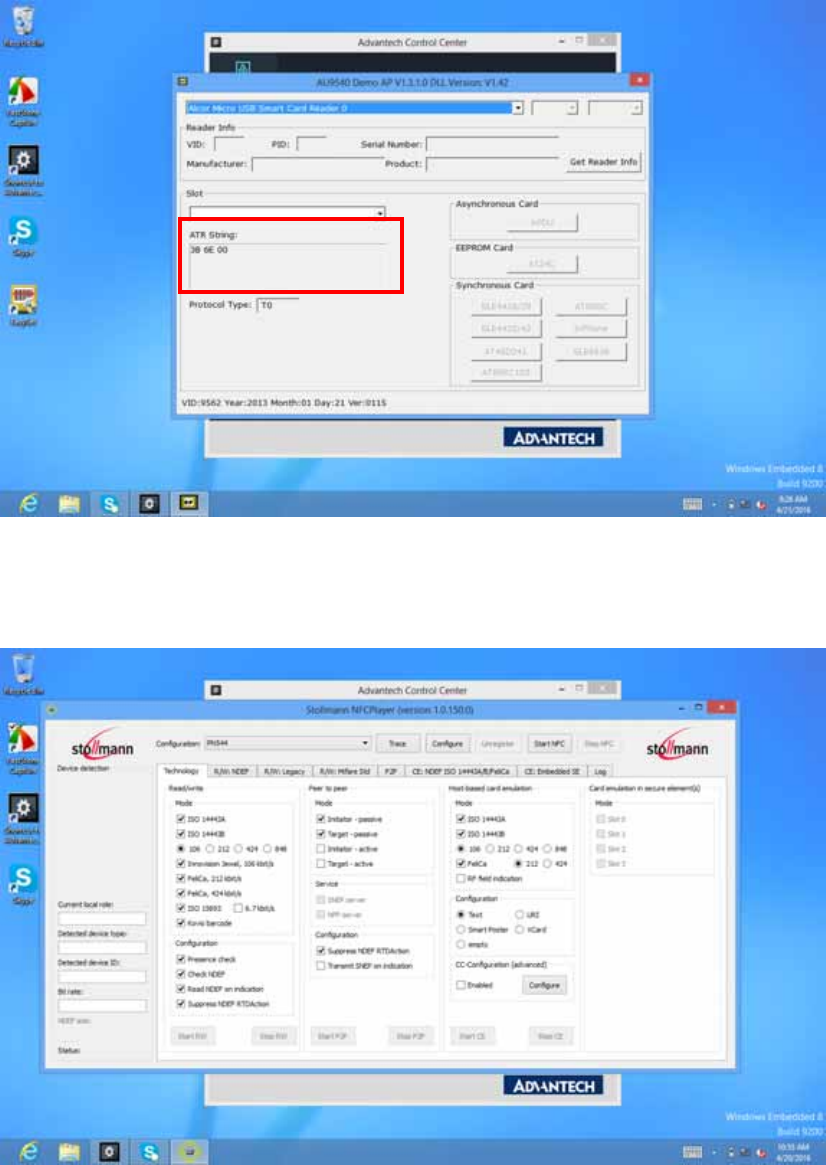The image size is (826, 1165).
Task: Click gear app taskbar icon below AU9540 window
Action: pos(149,504)
